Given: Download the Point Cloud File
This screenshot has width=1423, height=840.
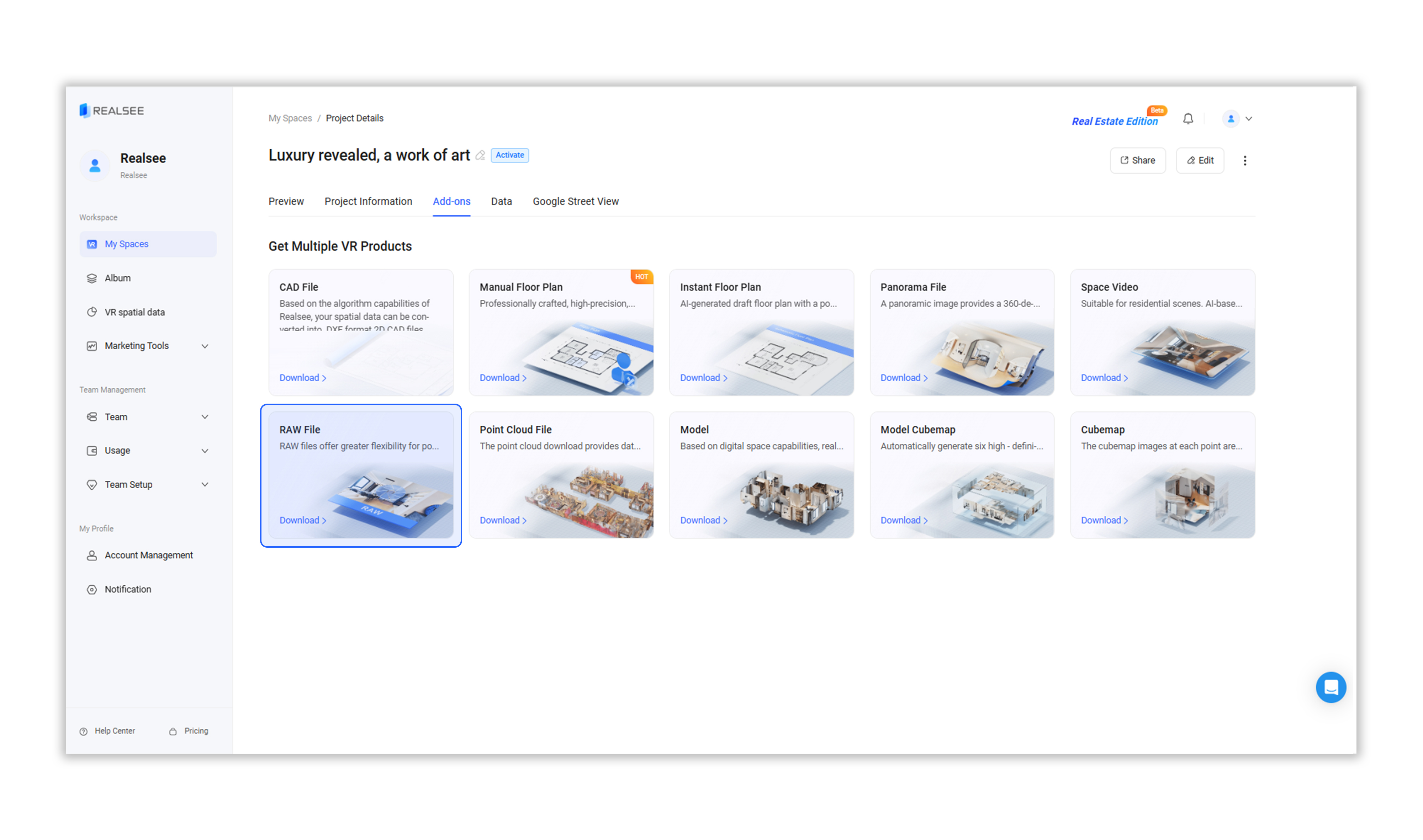Looking at the screenshot, I should click(502, 520).
